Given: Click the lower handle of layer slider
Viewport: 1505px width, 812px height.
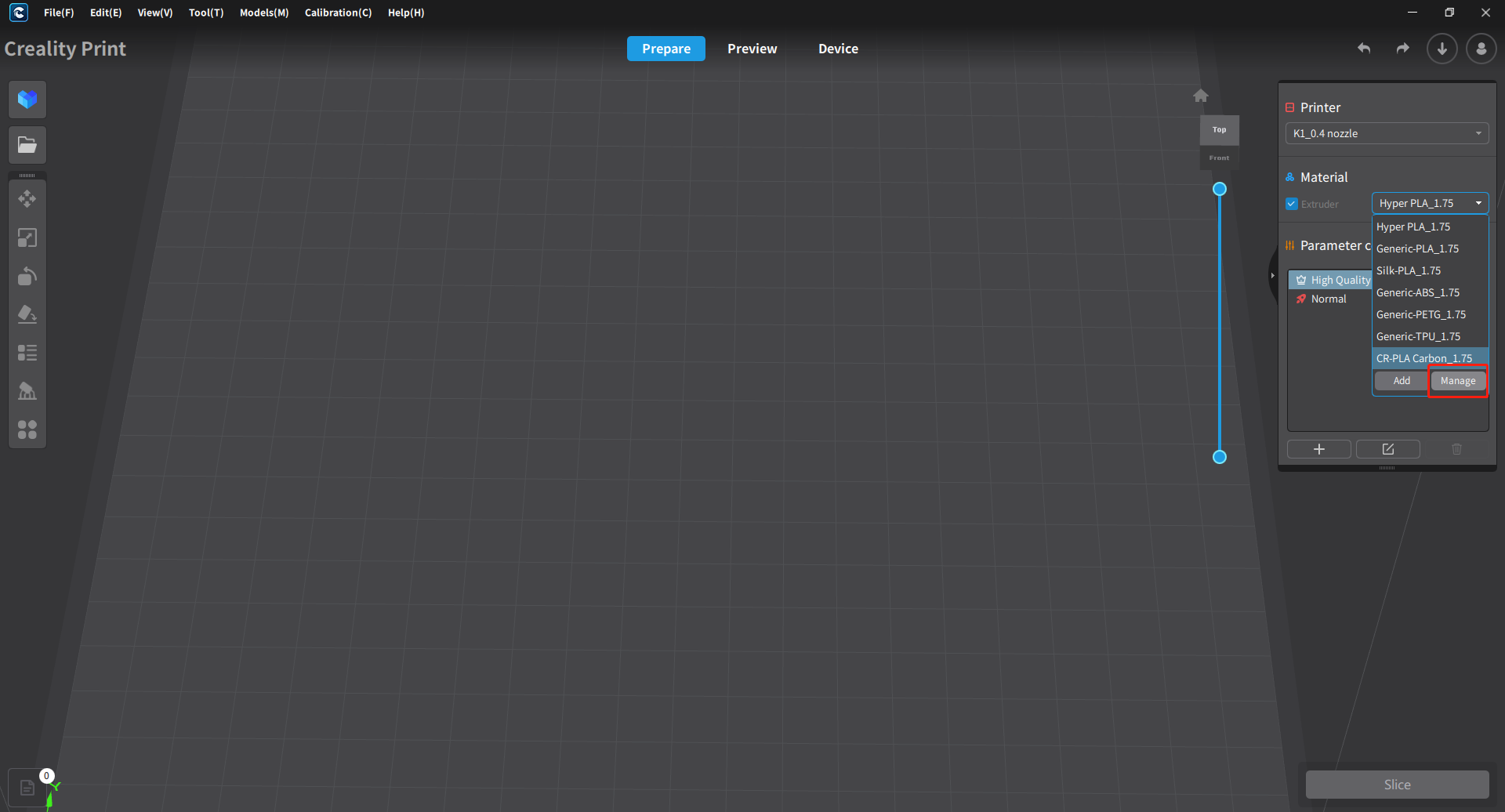Looking at the screenshot, I should coord(1220,457).
